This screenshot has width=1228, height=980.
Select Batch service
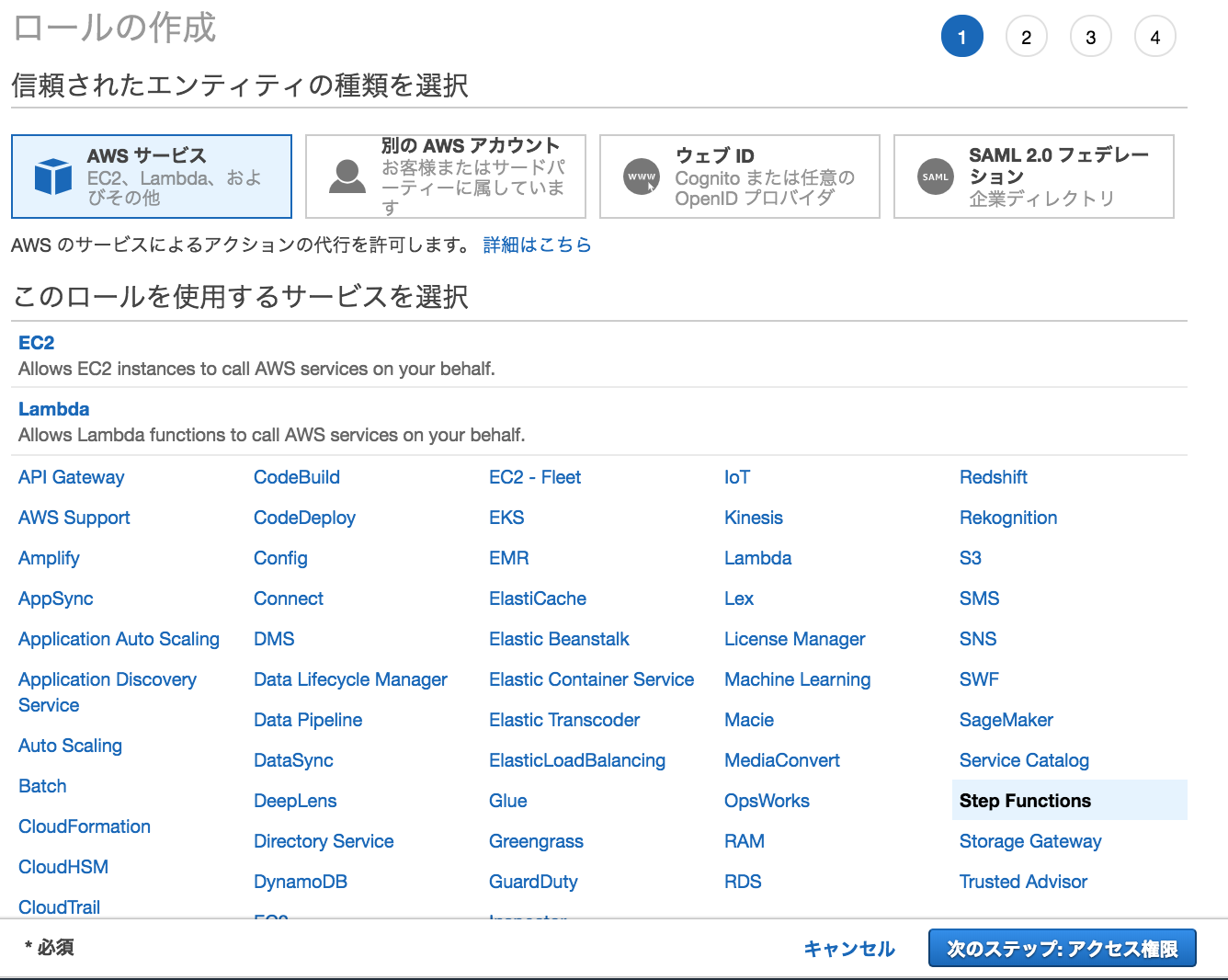[42, 786]
